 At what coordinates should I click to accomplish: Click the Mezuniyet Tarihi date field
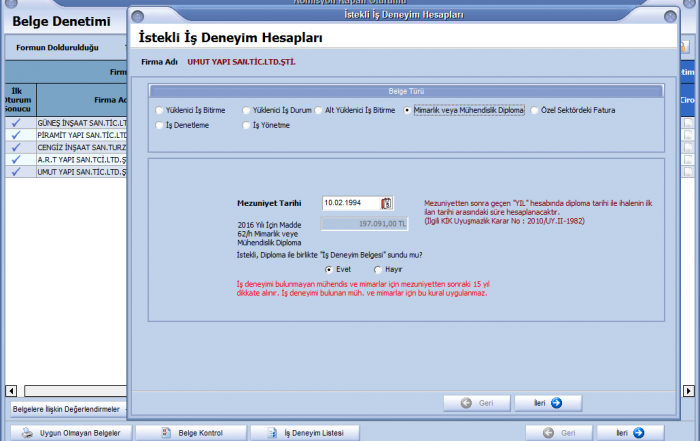pos(350,203)
